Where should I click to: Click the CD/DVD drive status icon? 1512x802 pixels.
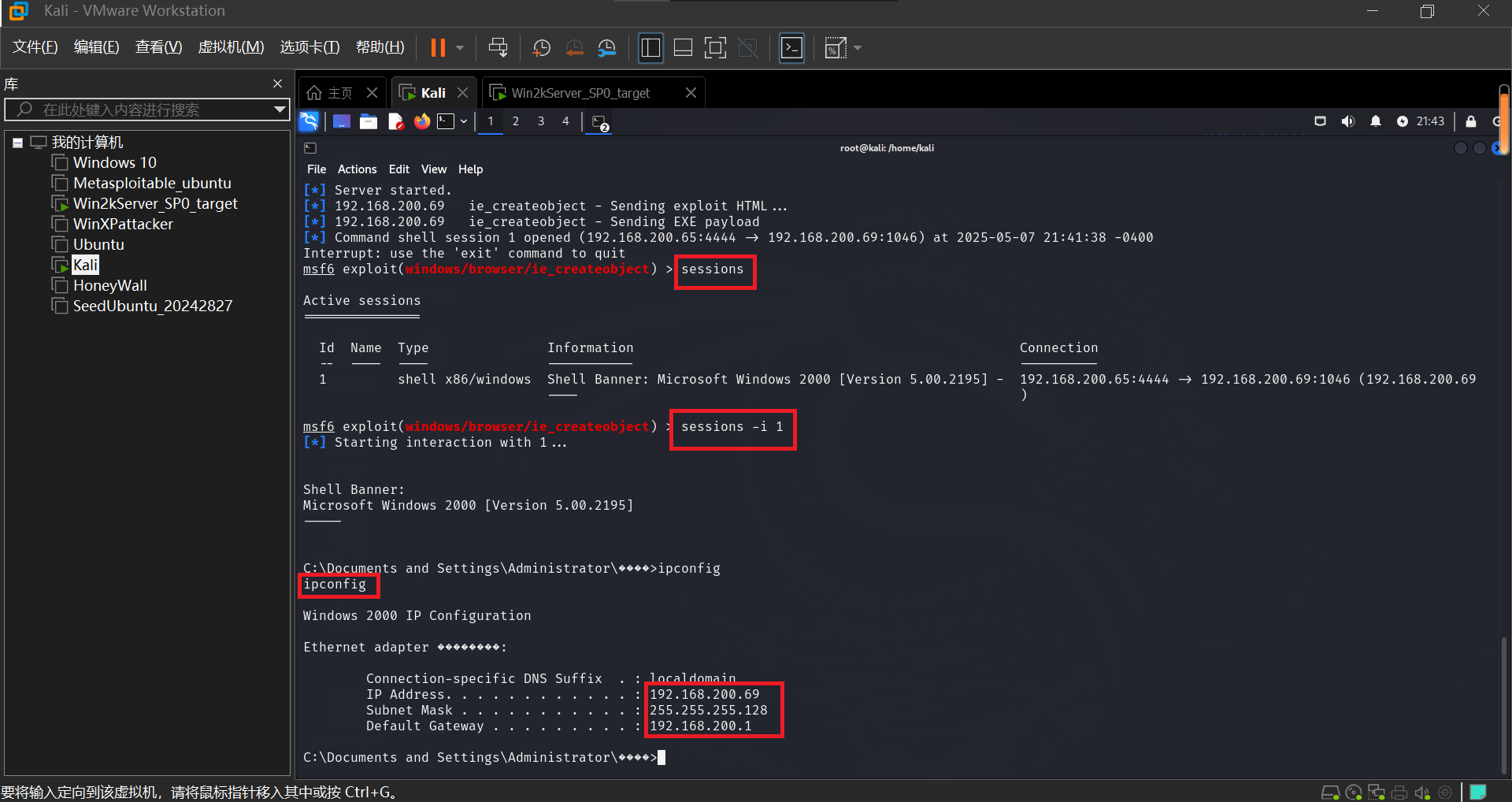(x=1354, y=793)
